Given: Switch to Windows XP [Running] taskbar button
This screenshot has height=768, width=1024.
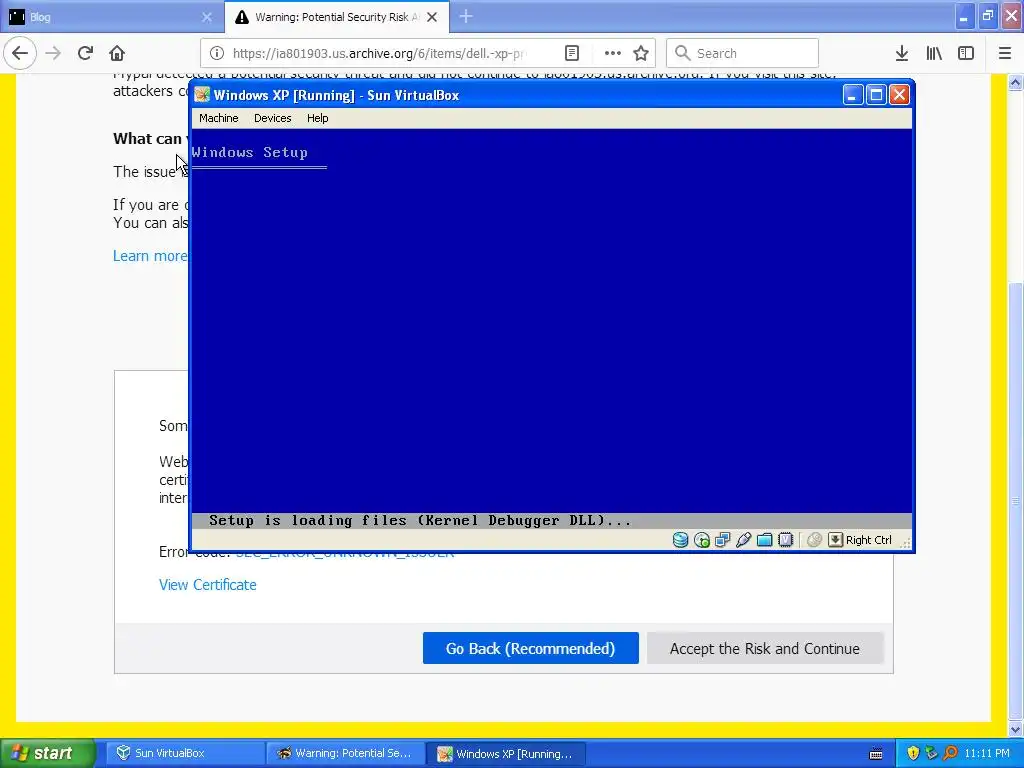Looking at the screenshot, I should pos(507,753).
